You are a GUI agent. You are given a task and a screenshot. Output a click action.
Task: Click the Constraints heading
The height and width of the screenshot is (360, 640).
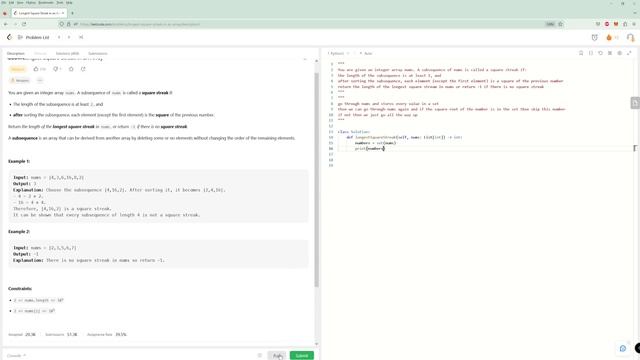point(20,289)
